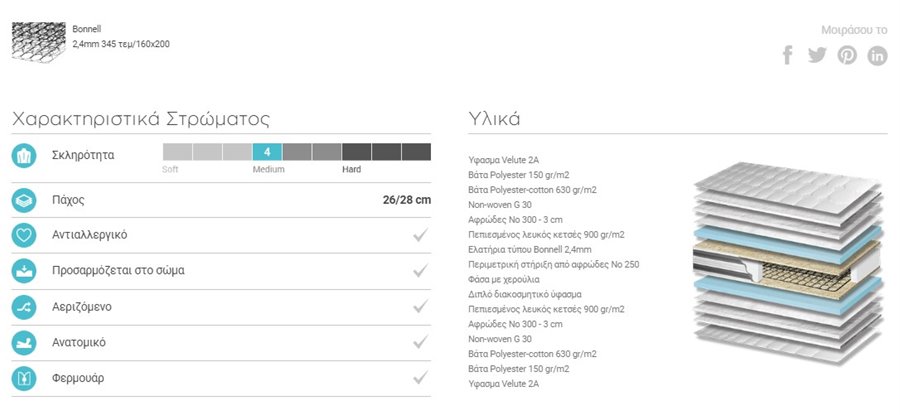Viewport: 900px width, 415px height.
Task: Click the Ανατομικό icon
Action: 24,343
